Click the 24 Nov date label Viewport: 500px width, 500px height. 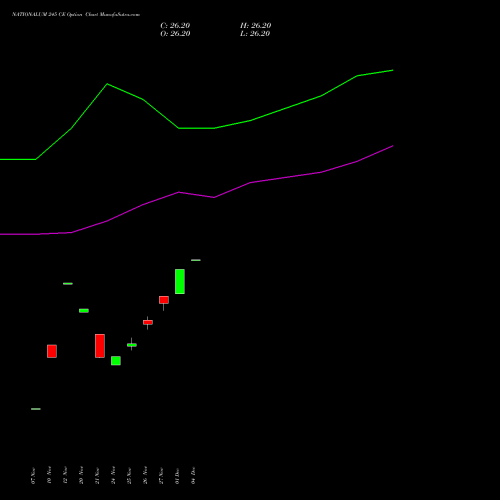pos(113,476)
